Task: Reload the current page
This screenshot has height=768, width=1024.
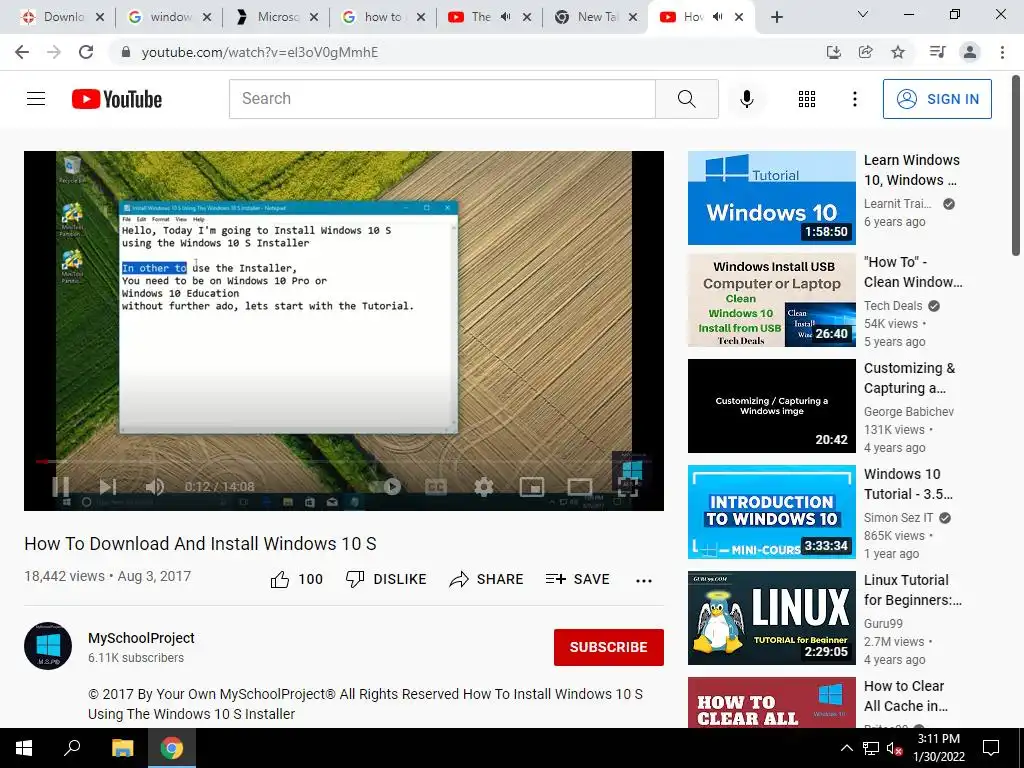Action: pyautogui.click(x=86, y=52)
